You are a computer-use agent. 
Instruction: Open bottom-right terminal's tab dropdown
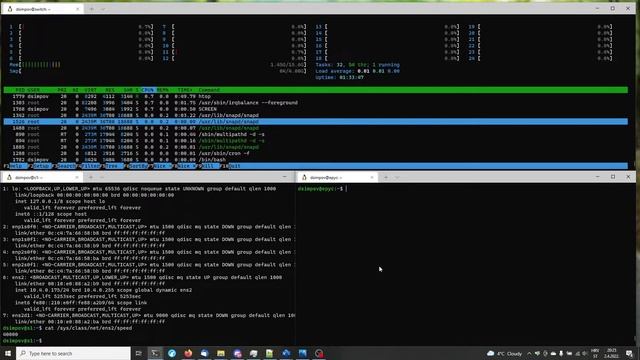(x=397, y=177)
